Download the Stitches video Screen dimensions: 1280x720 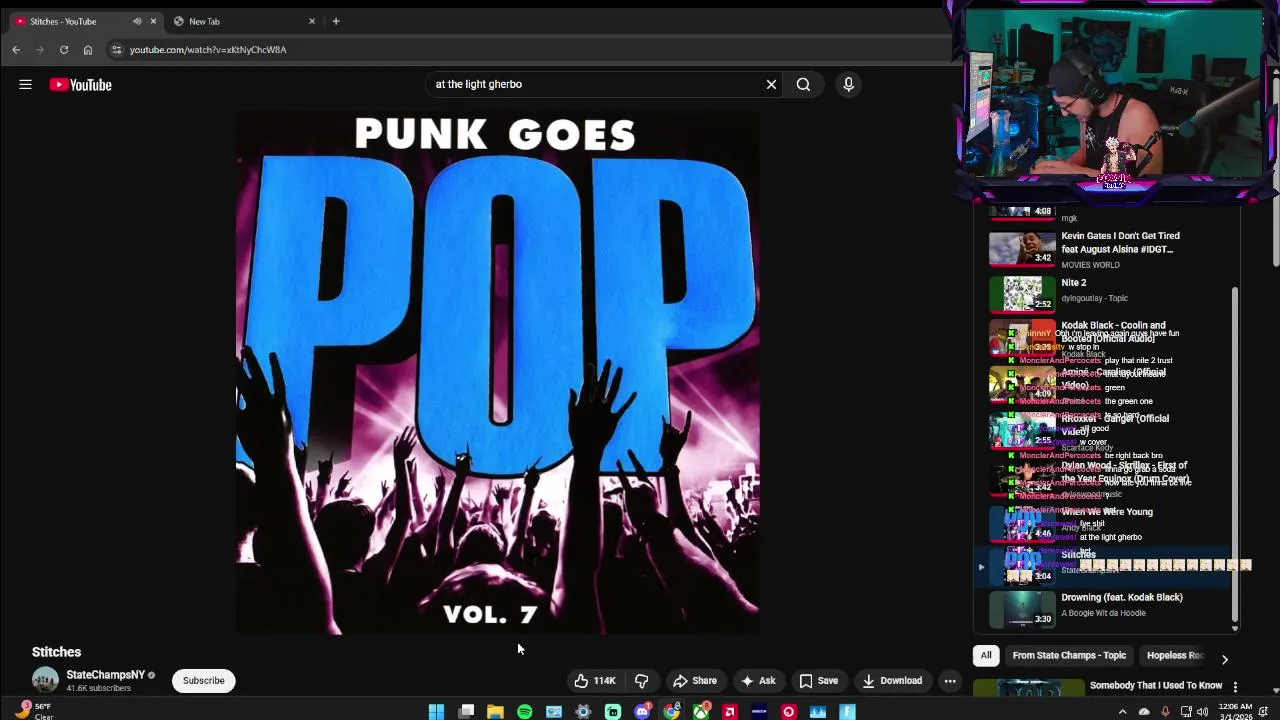(893, 681)
